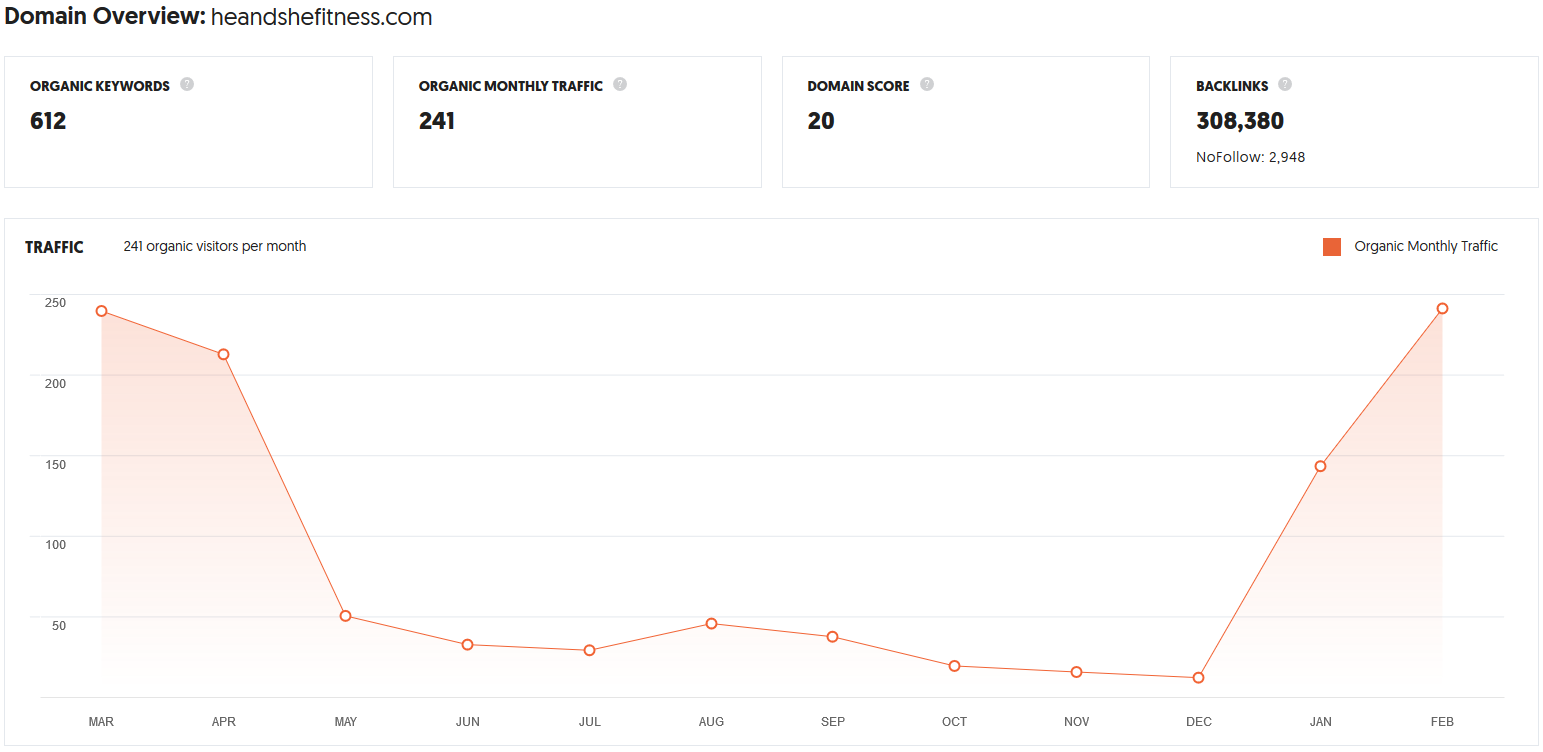Click the JUL data point marker
1543x752 pixels.
pos(590,650)
